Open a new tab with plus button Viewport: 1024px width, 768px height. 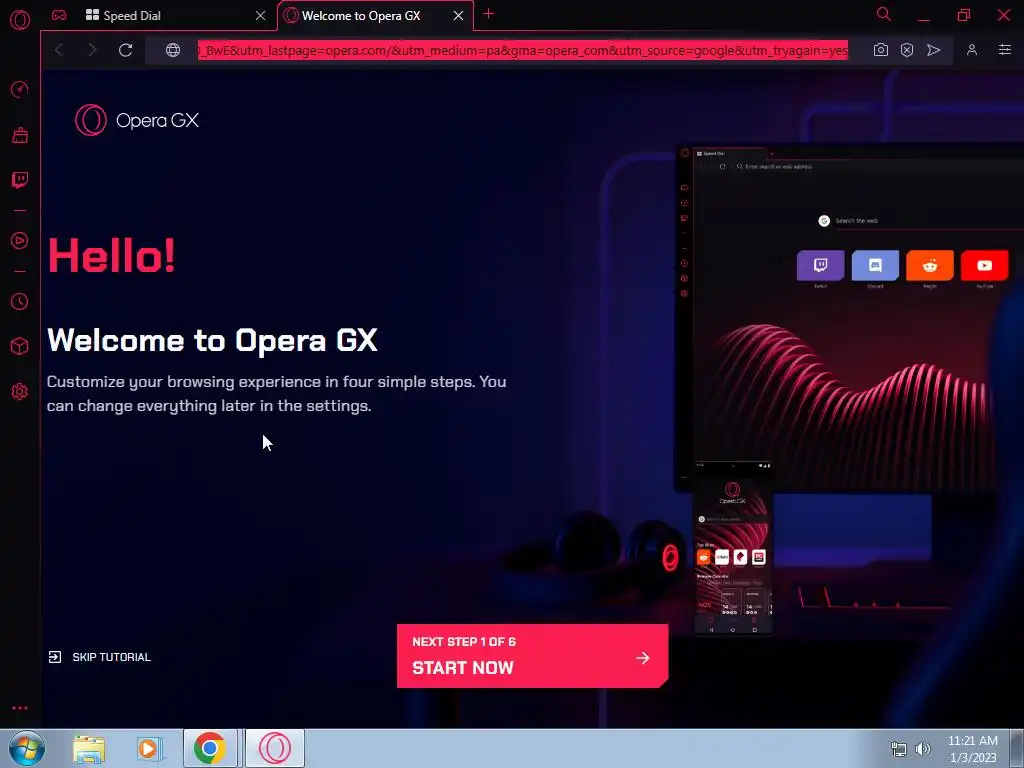click(488, 14)
